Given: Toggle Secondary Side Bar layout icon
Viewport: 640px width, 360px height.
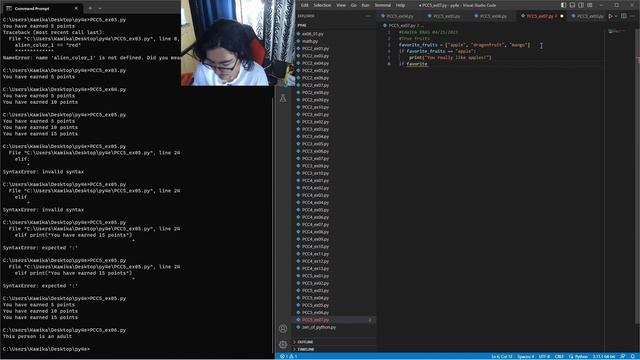Looking at the screenshot, I should tap(581, 5).
